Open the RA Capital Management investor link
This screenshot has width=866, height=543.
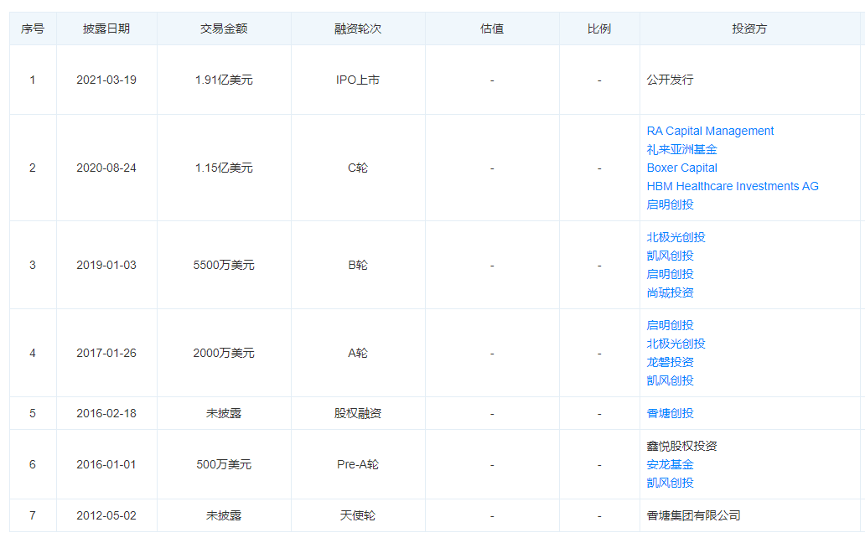710,131
